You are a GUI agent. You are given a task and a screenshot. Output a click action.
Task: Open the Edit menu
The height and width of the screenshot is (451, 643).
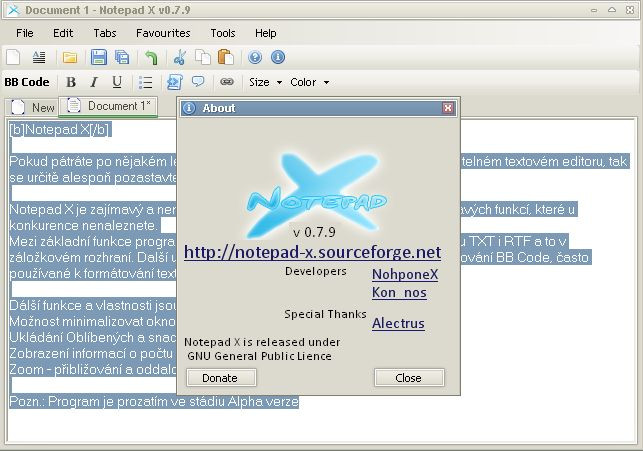pyautogui.click(x=63, y=33)
